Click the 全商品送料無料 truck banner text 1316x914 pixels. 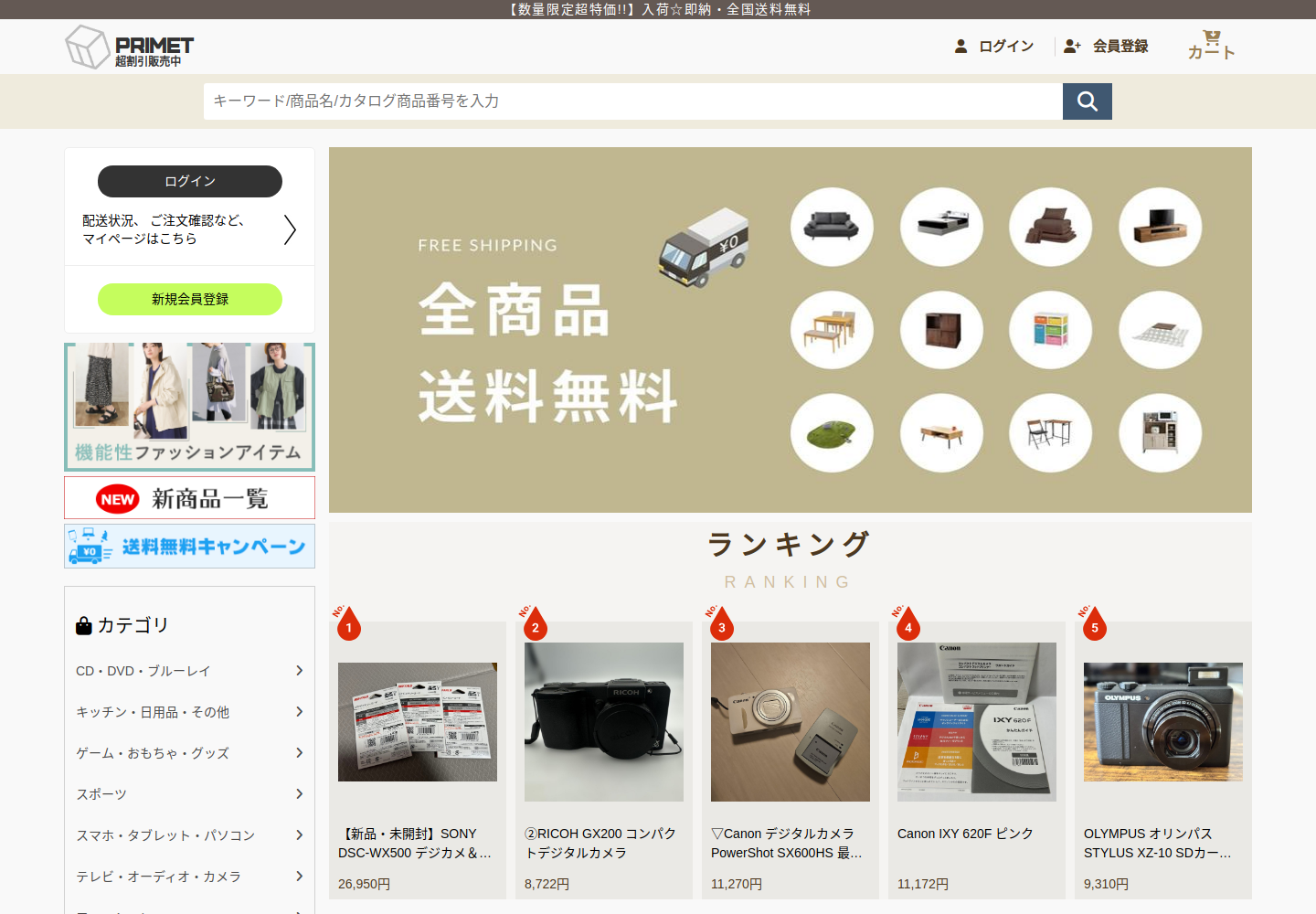point(548,353)
